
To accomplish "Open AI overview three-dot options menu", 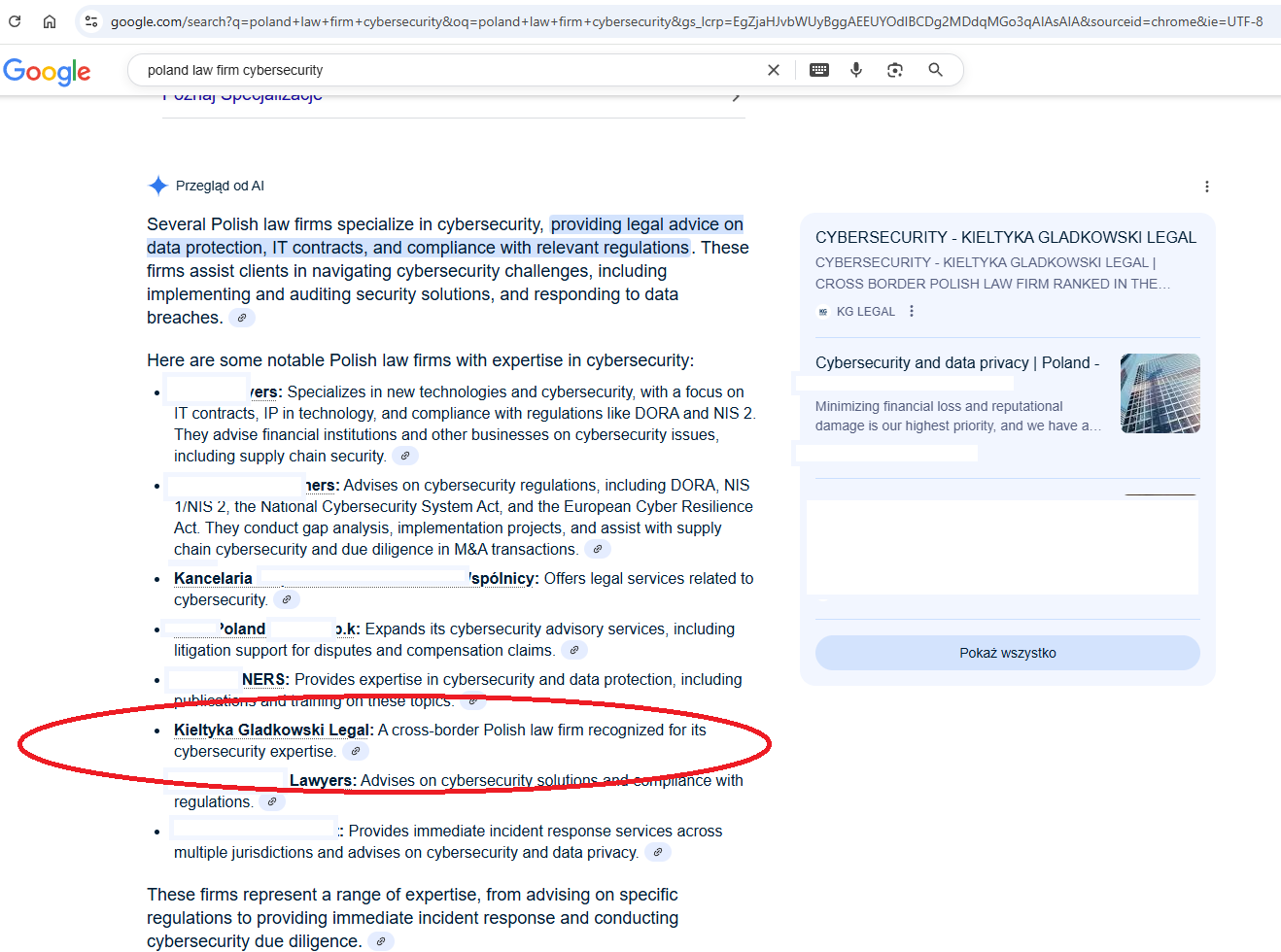I will (1206, 187).
